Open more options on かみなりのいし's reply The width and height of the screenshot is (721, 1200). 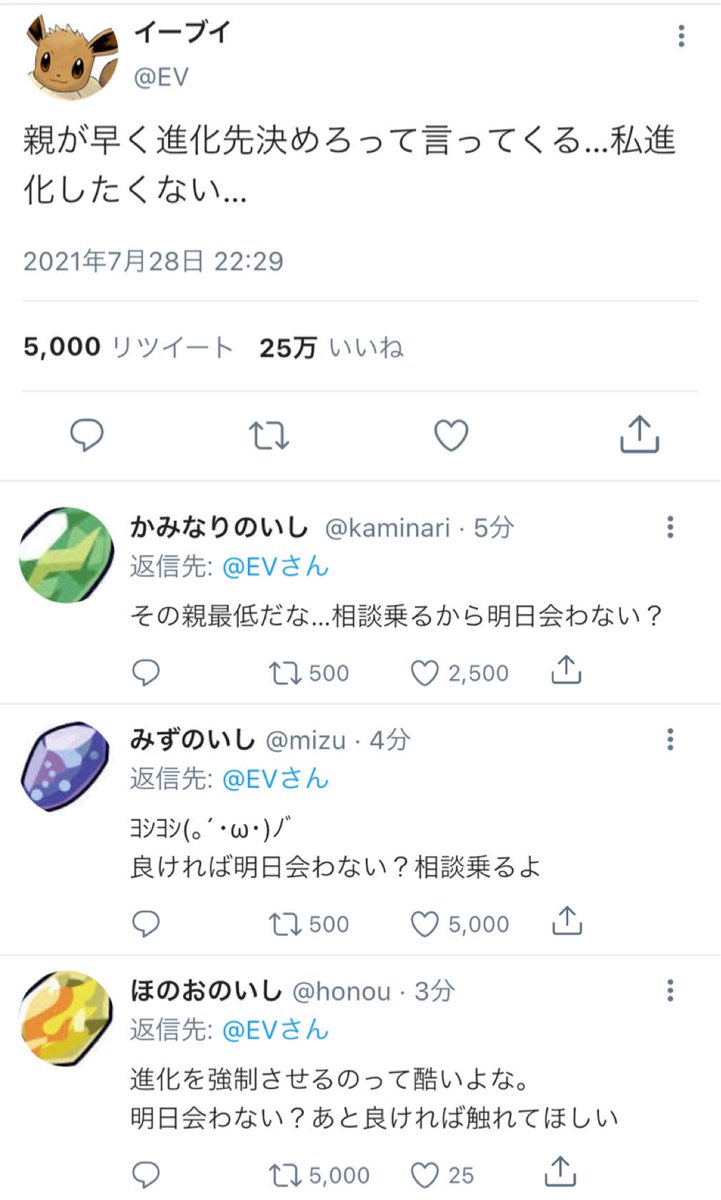click(669, 528)
